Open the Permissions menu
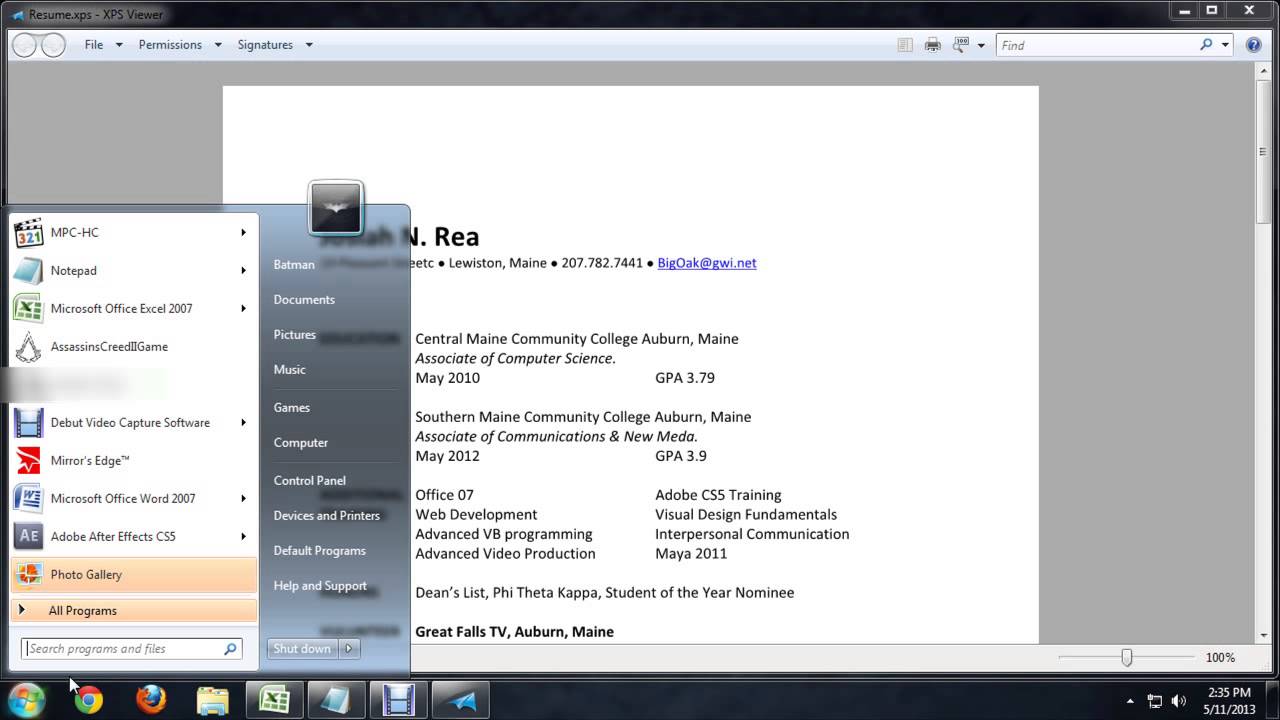Viewport: 1280px width, 720px height. (x=179, y=45)
